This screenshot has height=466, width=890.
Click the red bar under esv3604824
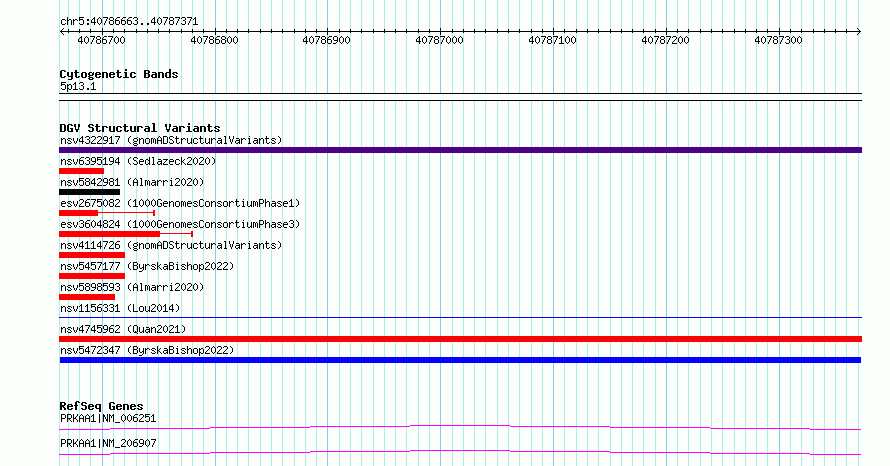click(109, 234)
